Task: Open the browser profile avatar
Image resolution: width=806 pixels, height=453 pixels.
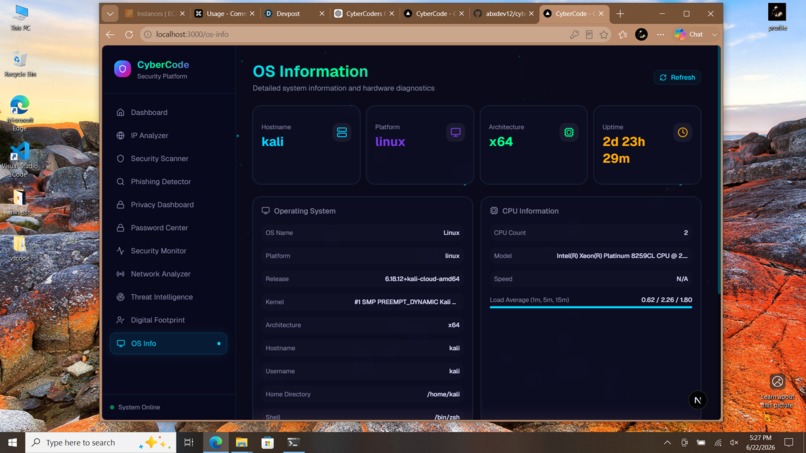Action: (x=641, y=34)
